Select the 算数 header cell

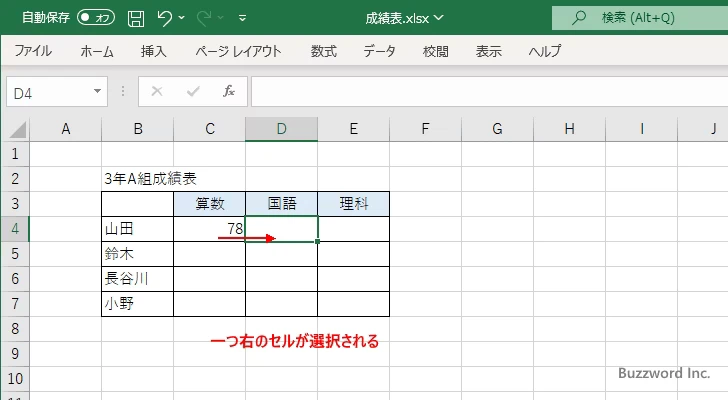coord(209,204)
